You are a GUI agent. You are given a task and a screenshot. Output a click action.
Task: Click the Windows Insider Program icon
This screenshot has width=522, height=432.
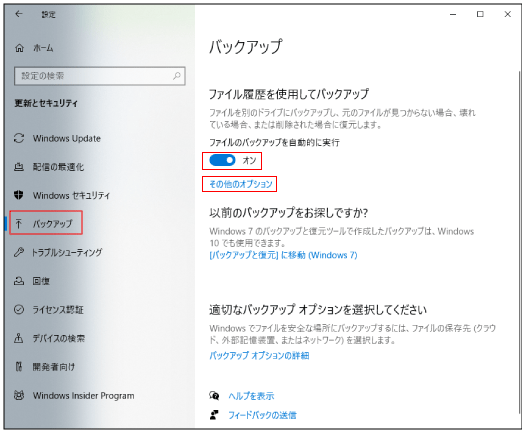[x=19, y=396]
